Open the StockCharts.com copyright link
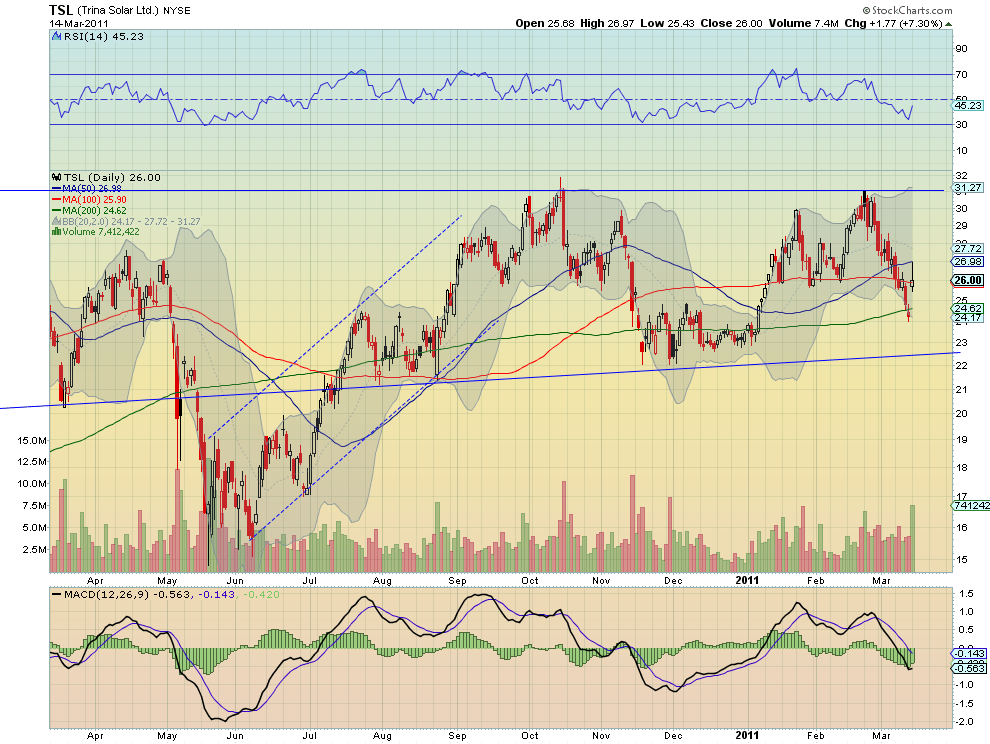The height and width of the screenshot is (744, 990). tap(907, 10)
